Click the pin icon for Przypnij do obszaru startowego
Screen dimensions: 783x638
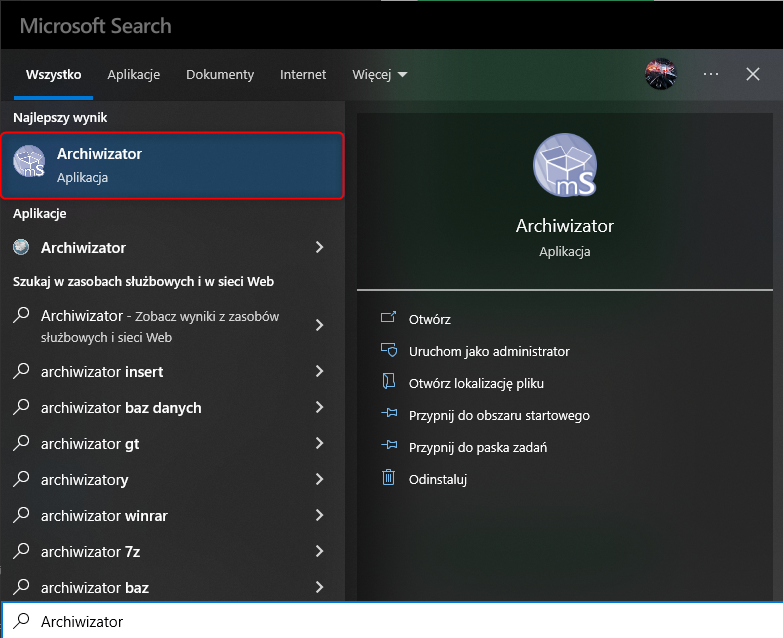coord(389,415)
